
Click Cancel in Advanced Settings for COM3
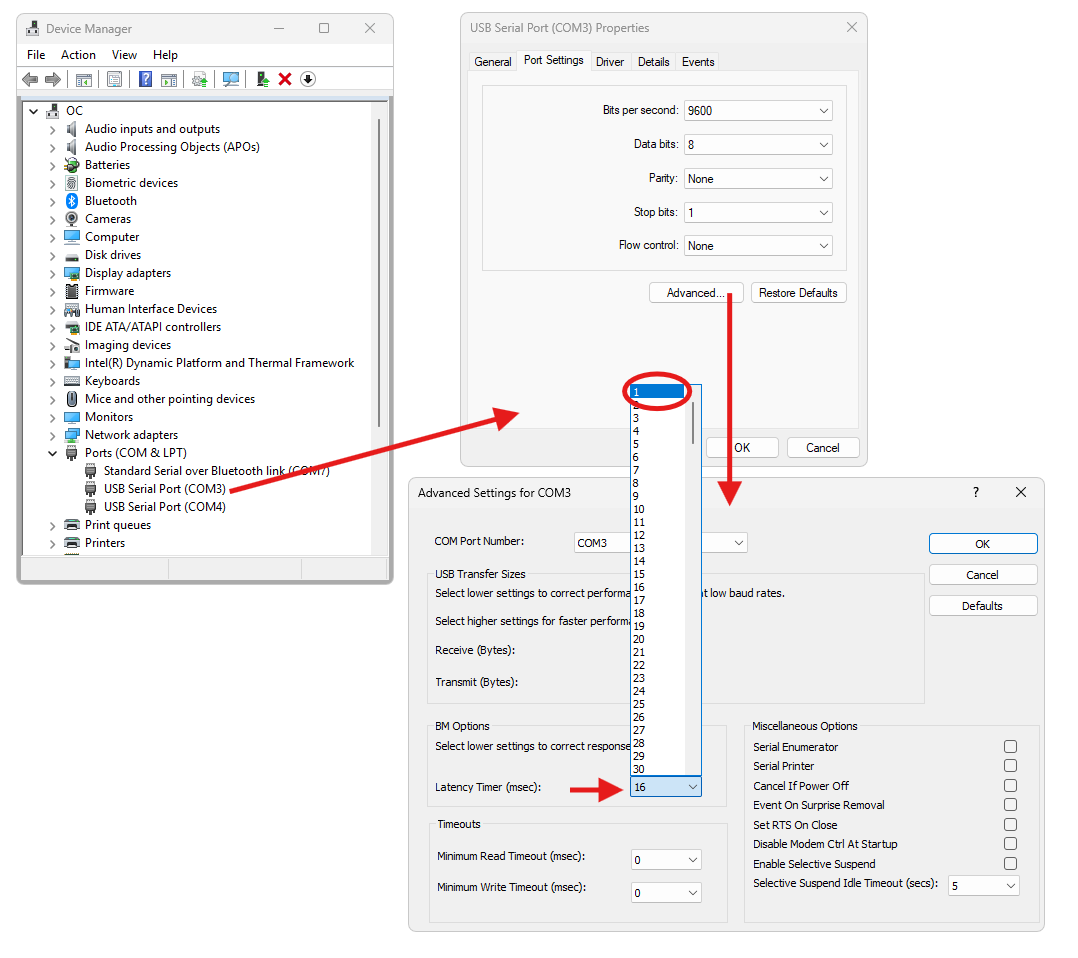point(982,575)
